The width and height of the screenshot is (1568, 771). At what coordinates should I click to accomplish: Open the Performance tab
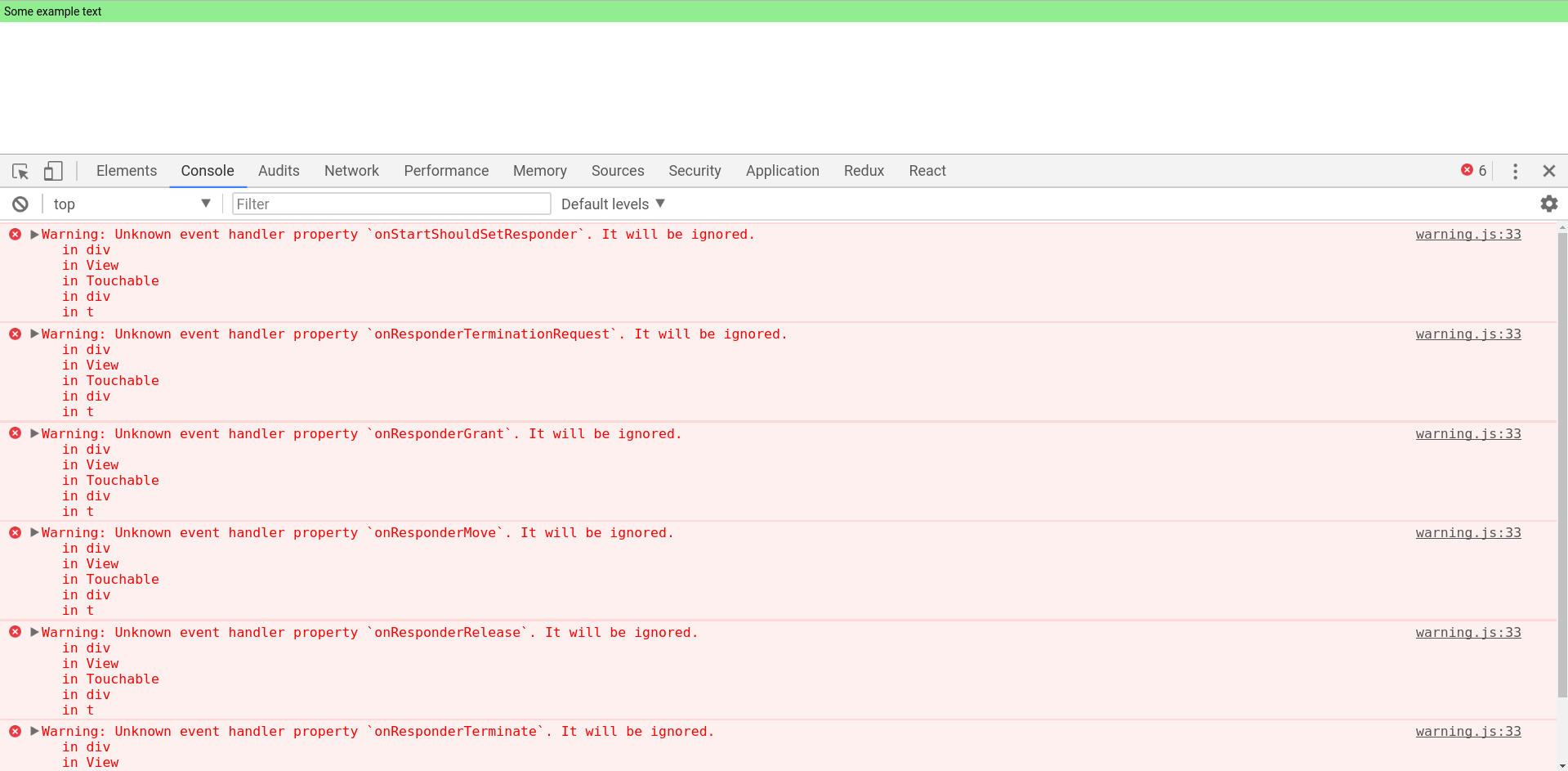pos(446,171)
